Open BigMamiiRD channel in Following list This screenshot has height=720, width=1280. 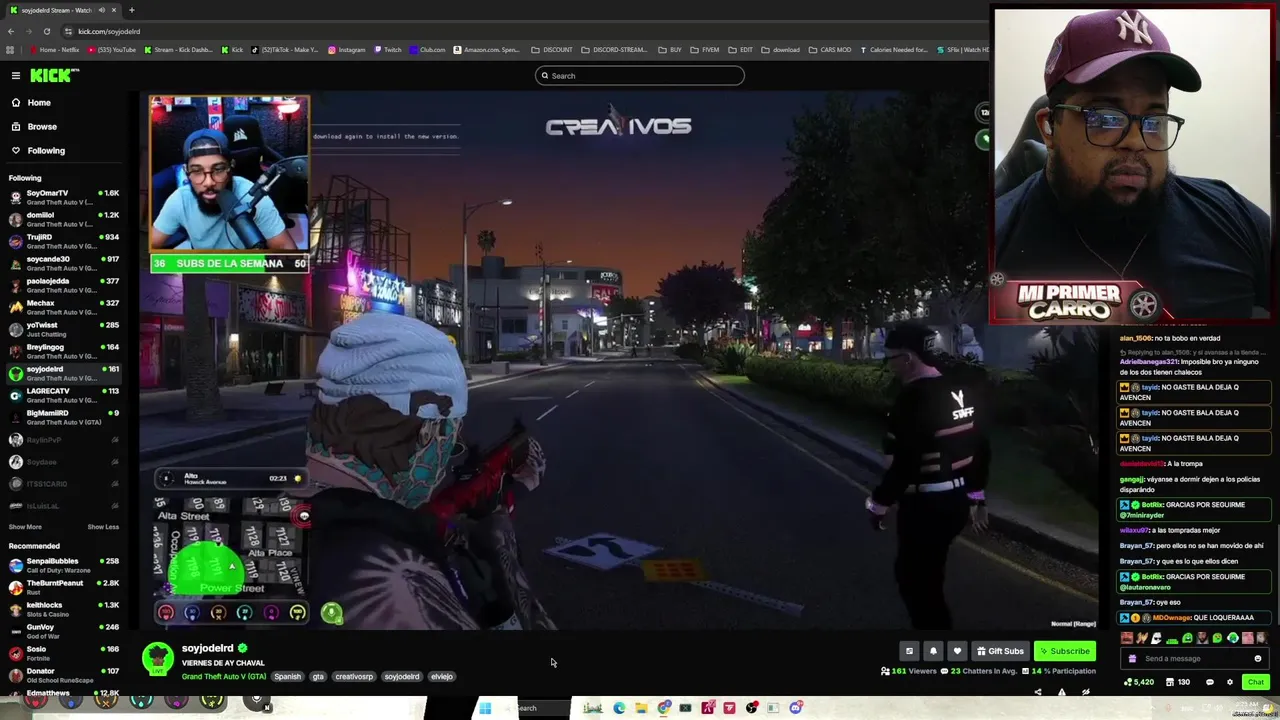click(x=64, y=417)
